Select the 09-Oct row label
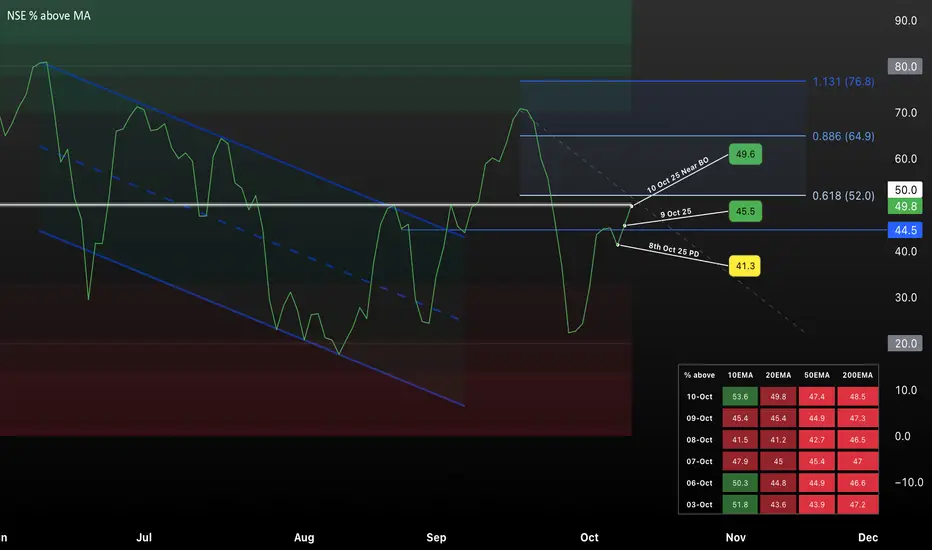Image resolution: width=932 pixels, height=550 pixels. pyautogui.click(x=699, y=419)
